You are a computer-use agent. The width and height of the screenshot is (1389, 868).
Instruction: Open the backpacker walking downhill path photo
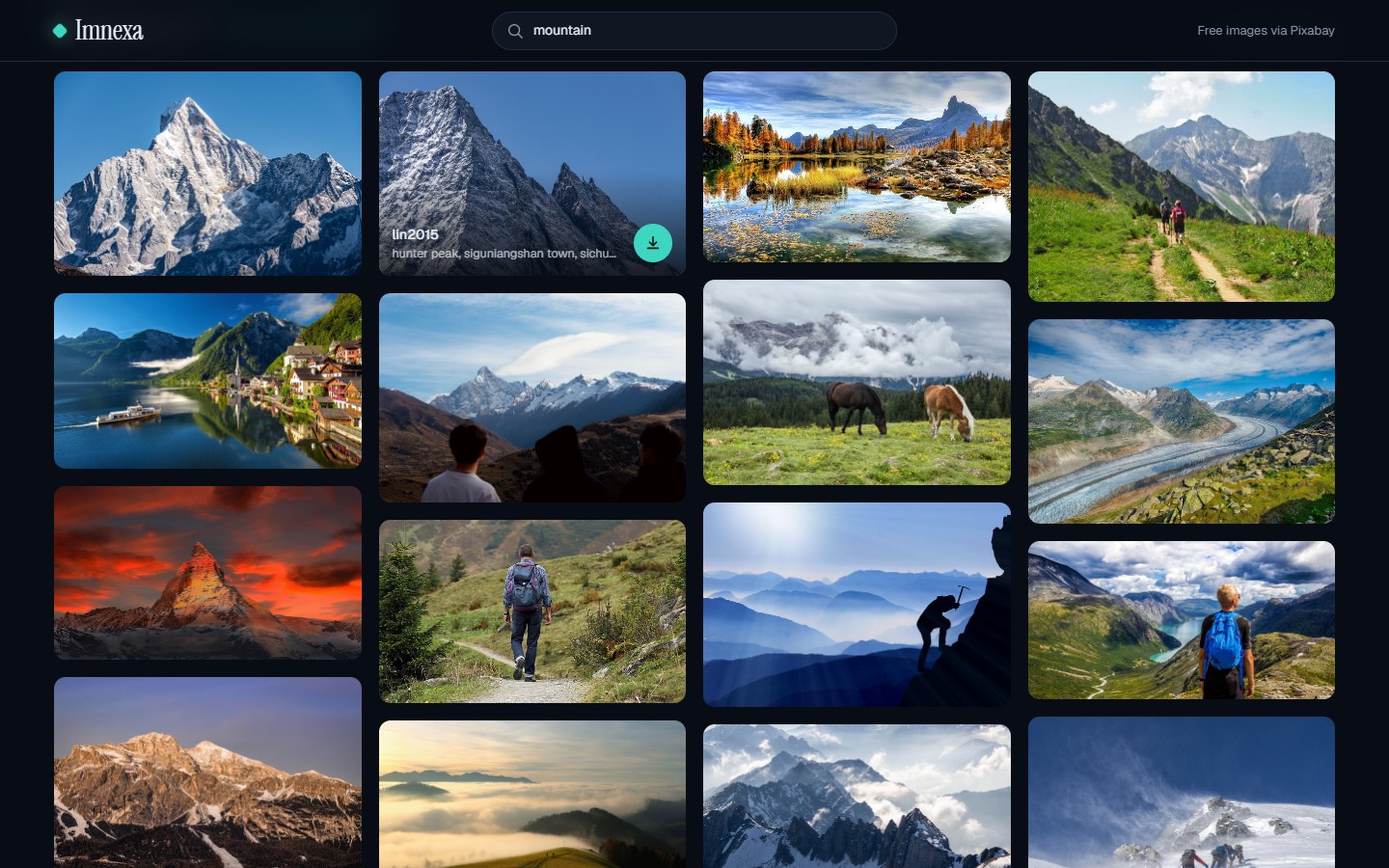pos(532,611)
